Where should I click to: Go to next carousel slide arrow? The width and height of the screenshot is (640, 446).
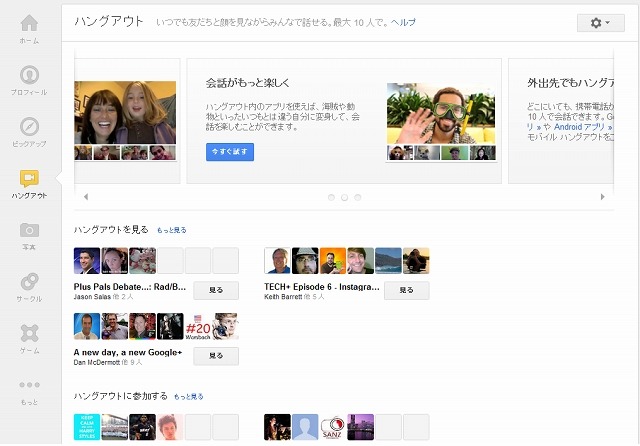[x=602, y=197]
